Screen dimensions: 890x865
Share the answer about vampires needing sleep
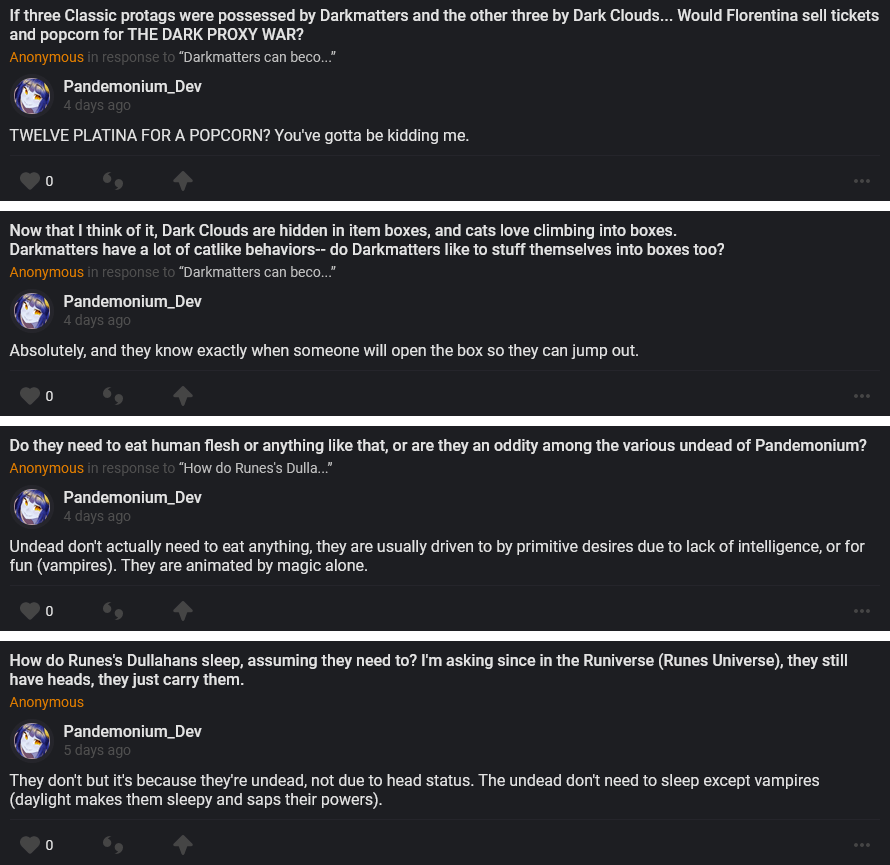[x=182, y=845]
